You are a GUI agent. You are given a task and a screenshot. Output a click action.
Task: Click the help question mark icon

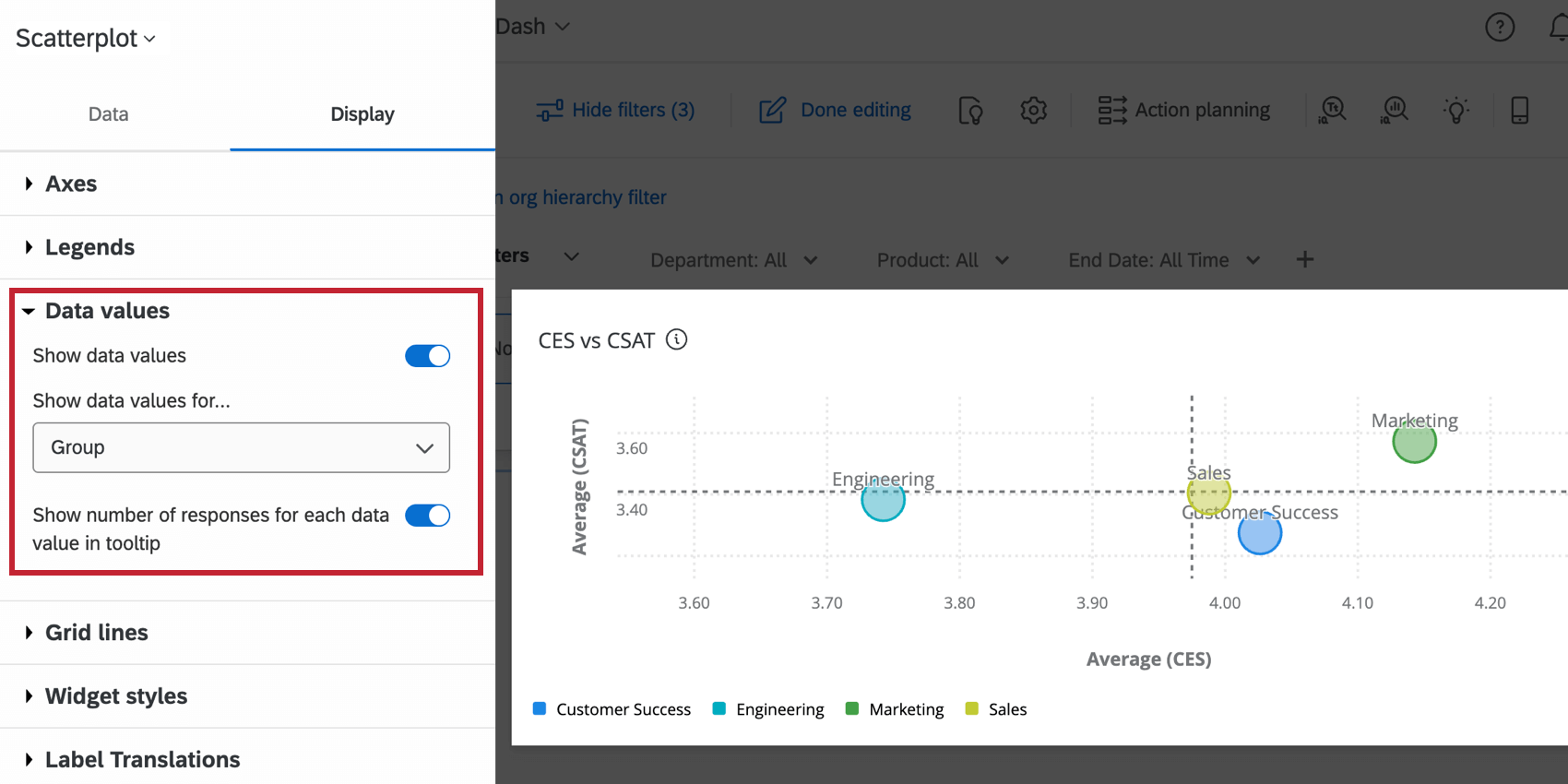coord(1500,28)
